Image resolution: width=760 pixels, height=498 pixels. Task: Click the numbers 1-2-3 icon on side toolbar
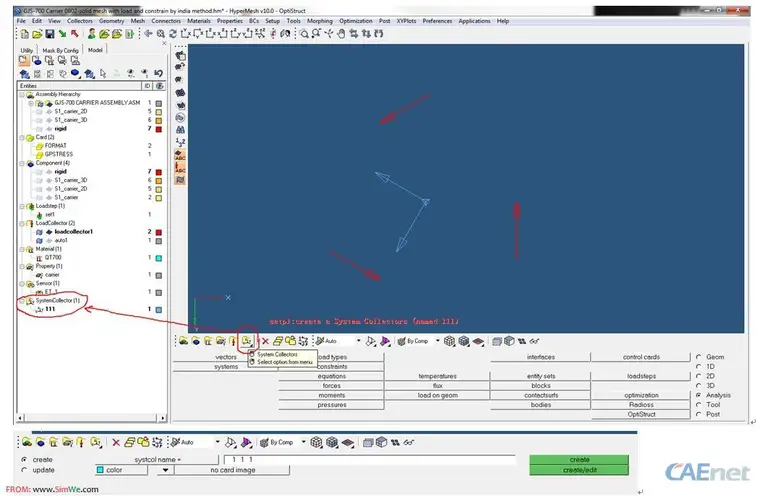pos(180,142)
